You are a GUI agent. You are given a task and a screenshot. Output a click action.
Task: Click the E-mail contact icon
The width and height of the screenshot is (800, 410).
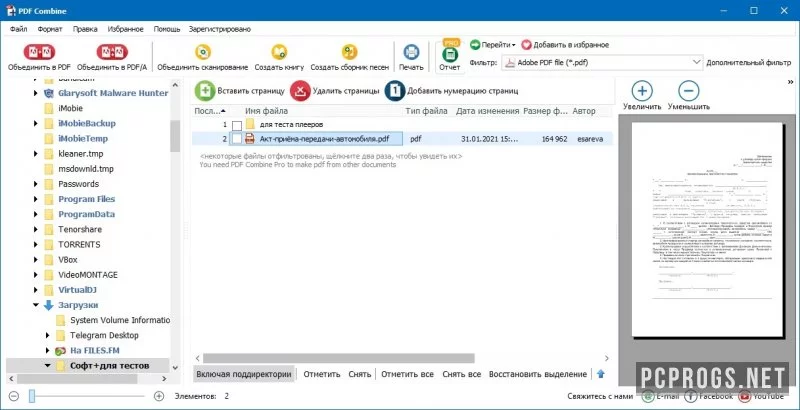point(647,396)
